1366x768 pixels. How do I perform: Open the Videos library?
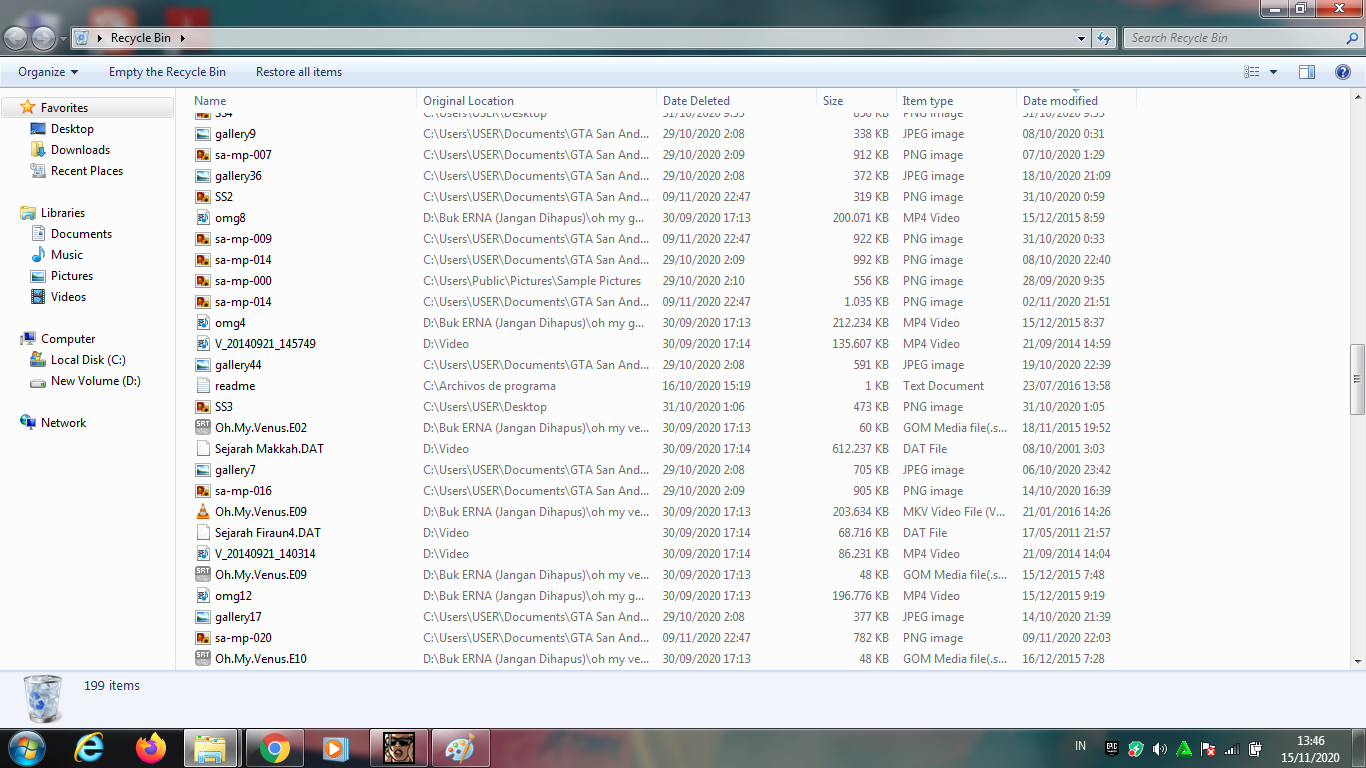[x=68, y=297]
